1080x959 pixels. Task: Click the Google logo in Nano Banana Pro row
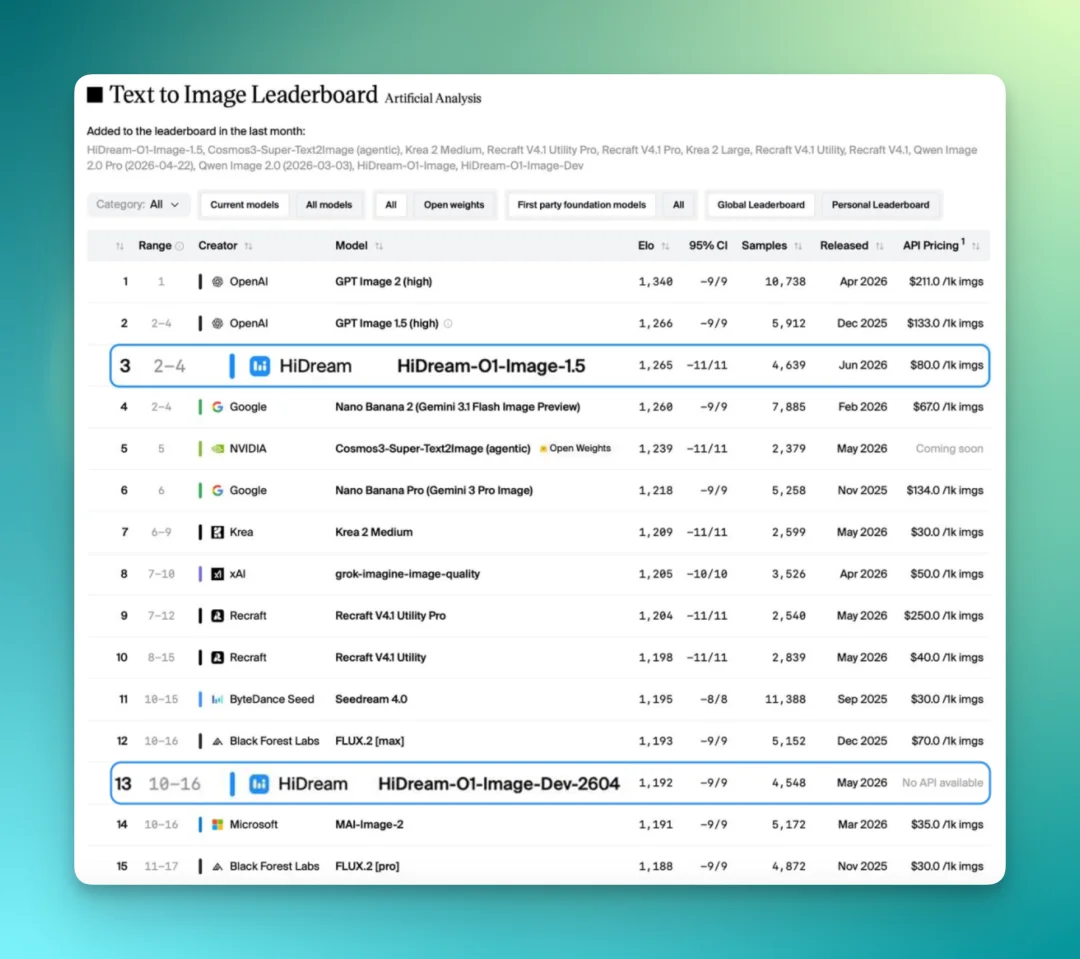click(x=218, y=490)
